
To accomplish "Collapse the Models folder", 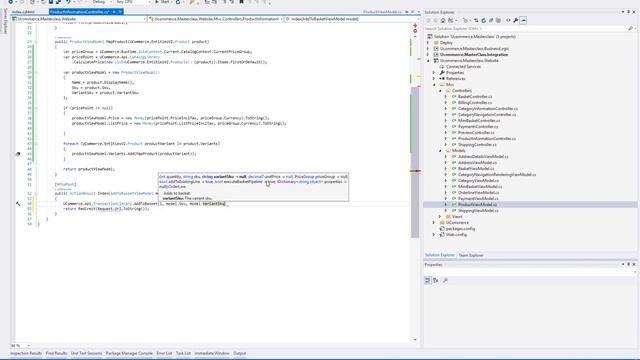I will 440,151.
